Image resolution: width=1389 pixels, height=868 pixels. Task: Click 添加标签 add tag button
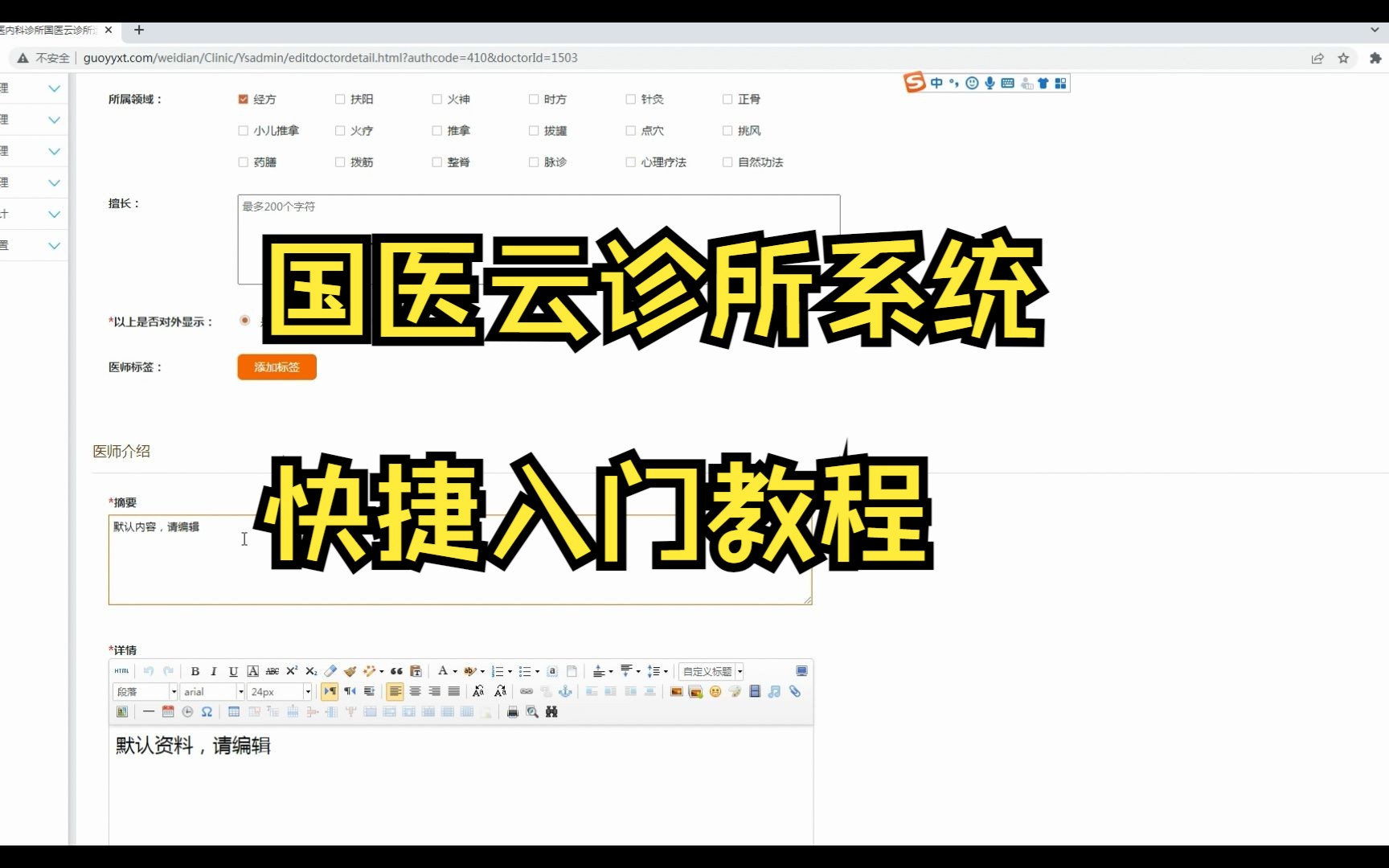pos(277,366)
